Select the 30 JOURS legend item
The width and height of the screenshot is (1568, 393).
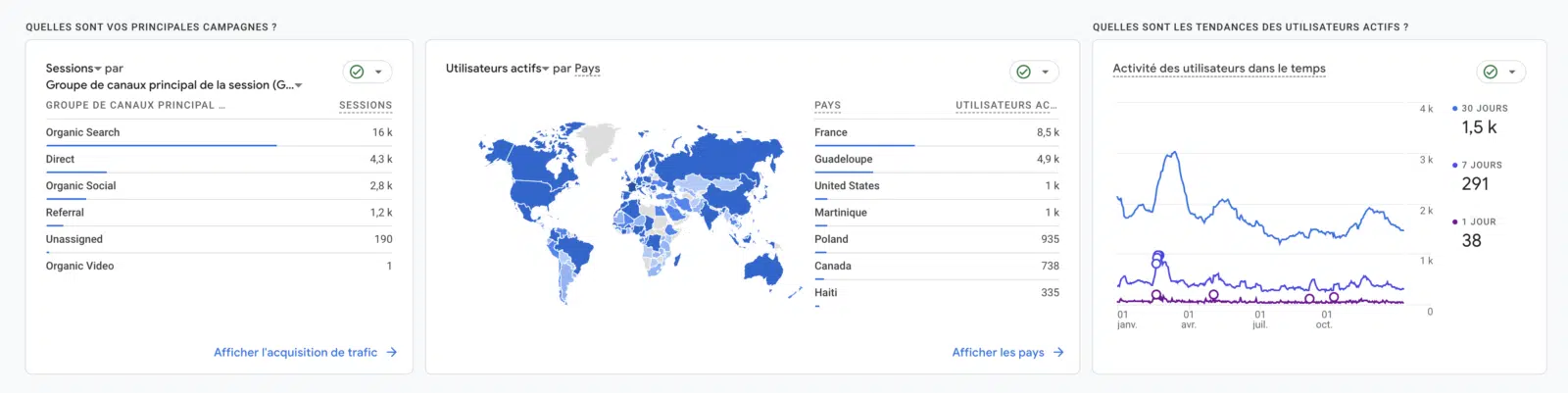point(1484,109)
